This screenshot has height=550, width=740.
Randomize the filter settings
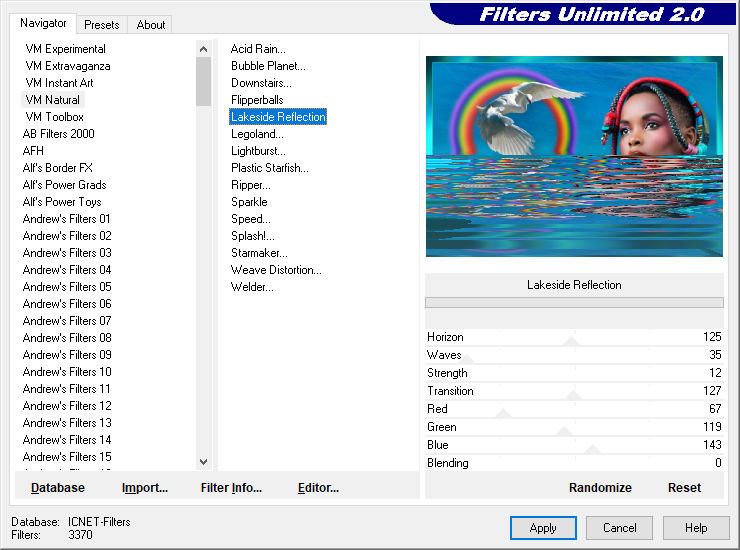click(x=600, y=488)
